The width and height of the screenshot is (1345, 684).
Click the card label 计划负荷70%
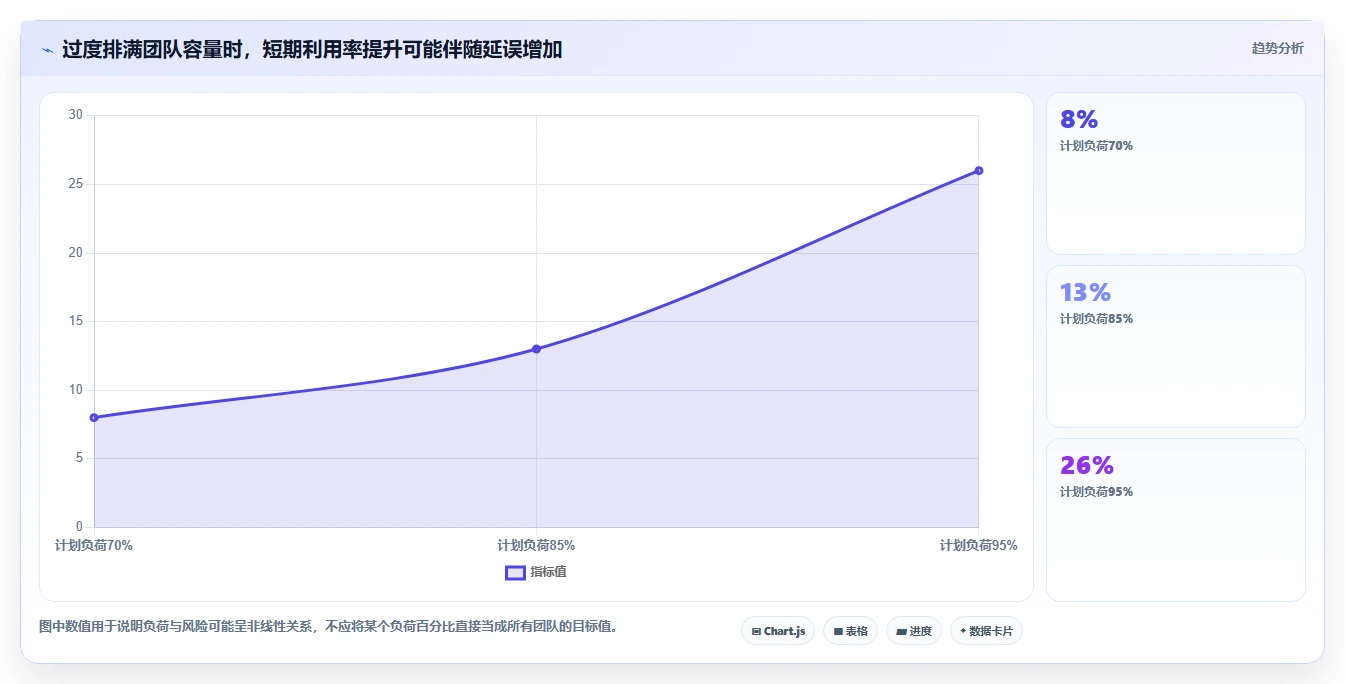point(1096,146)
